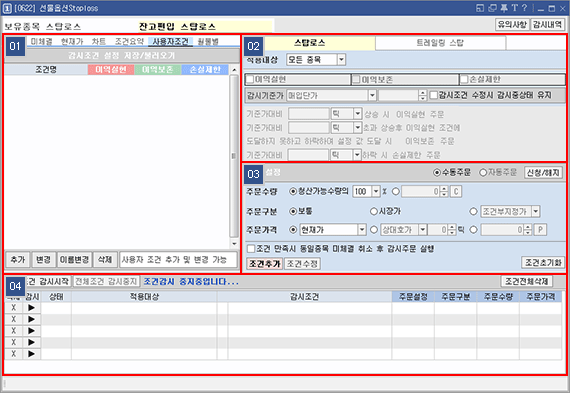Screen dimensions: 570x393
Task: Click the X delete icon in last table row
Action: pos(13,353)
